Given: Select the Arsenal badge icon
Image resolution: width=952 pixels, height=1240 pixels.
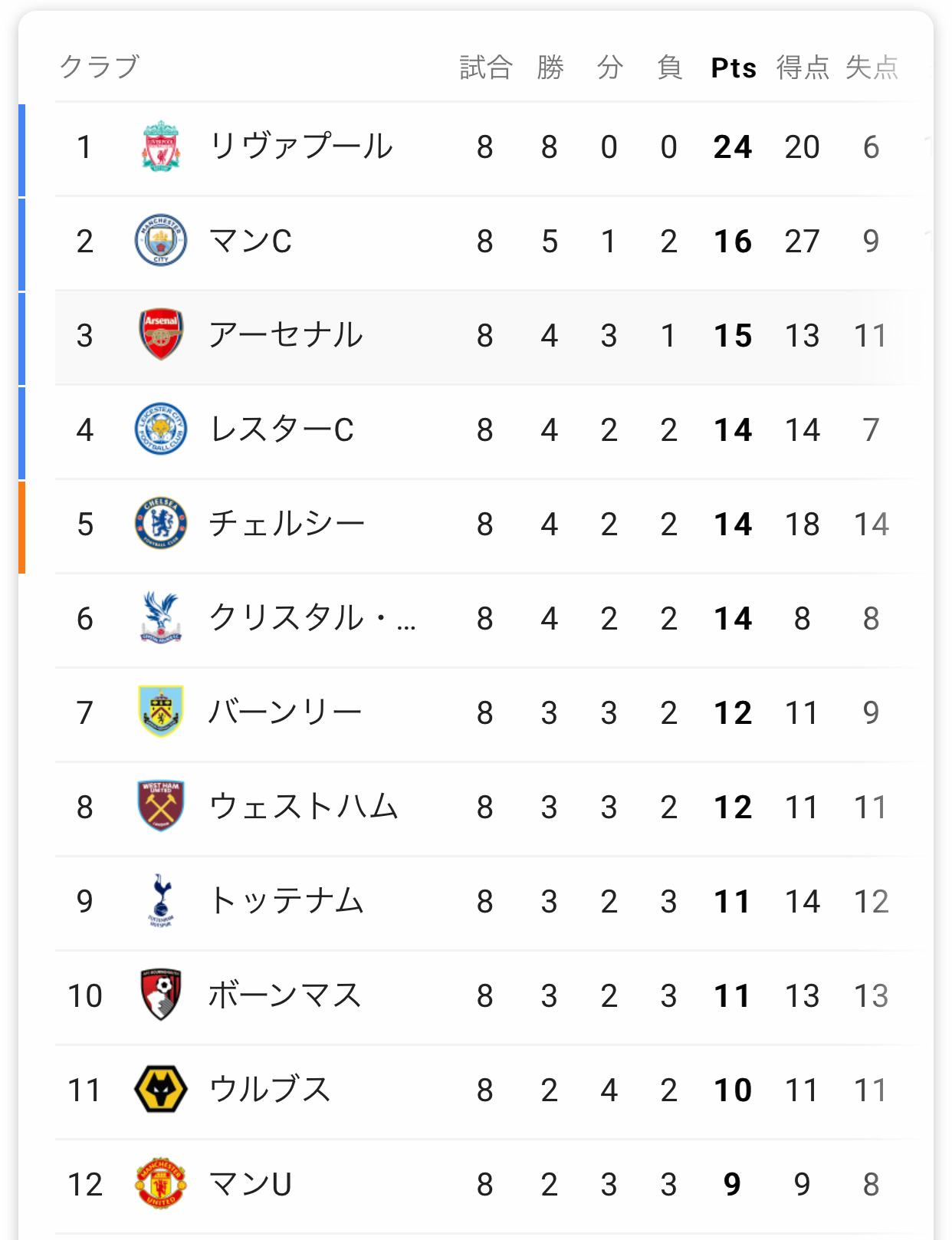Looking at the screenshot, I should coord(161,334).
